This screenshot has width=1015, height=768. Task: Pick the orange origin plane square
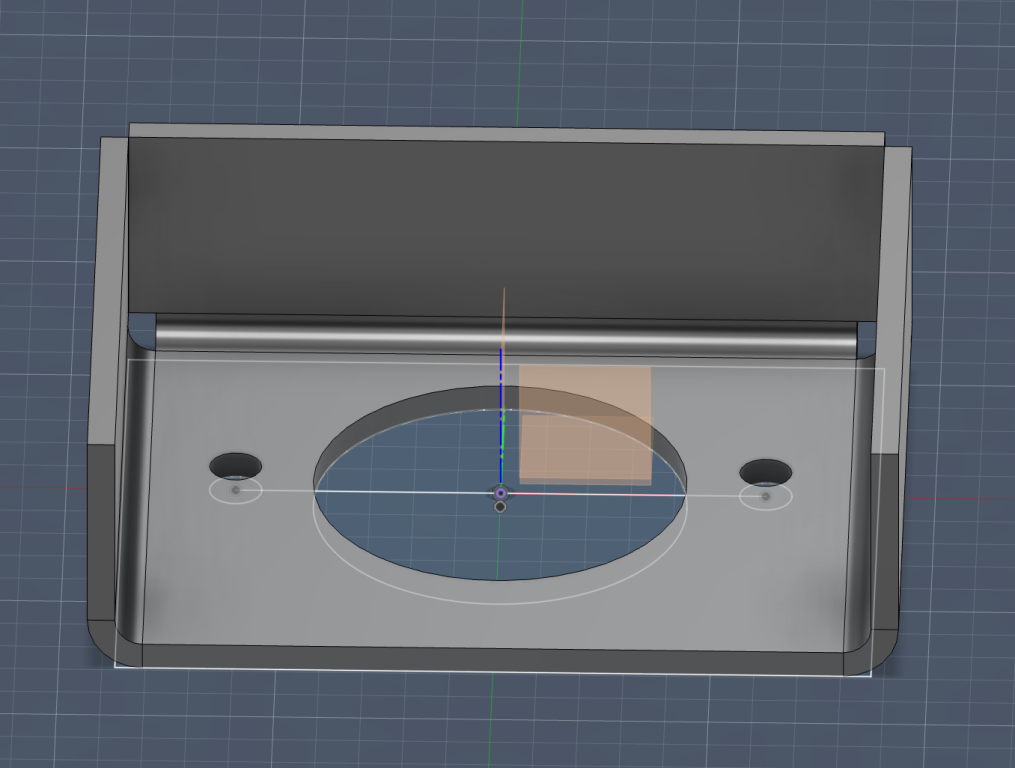pos(585,425)
